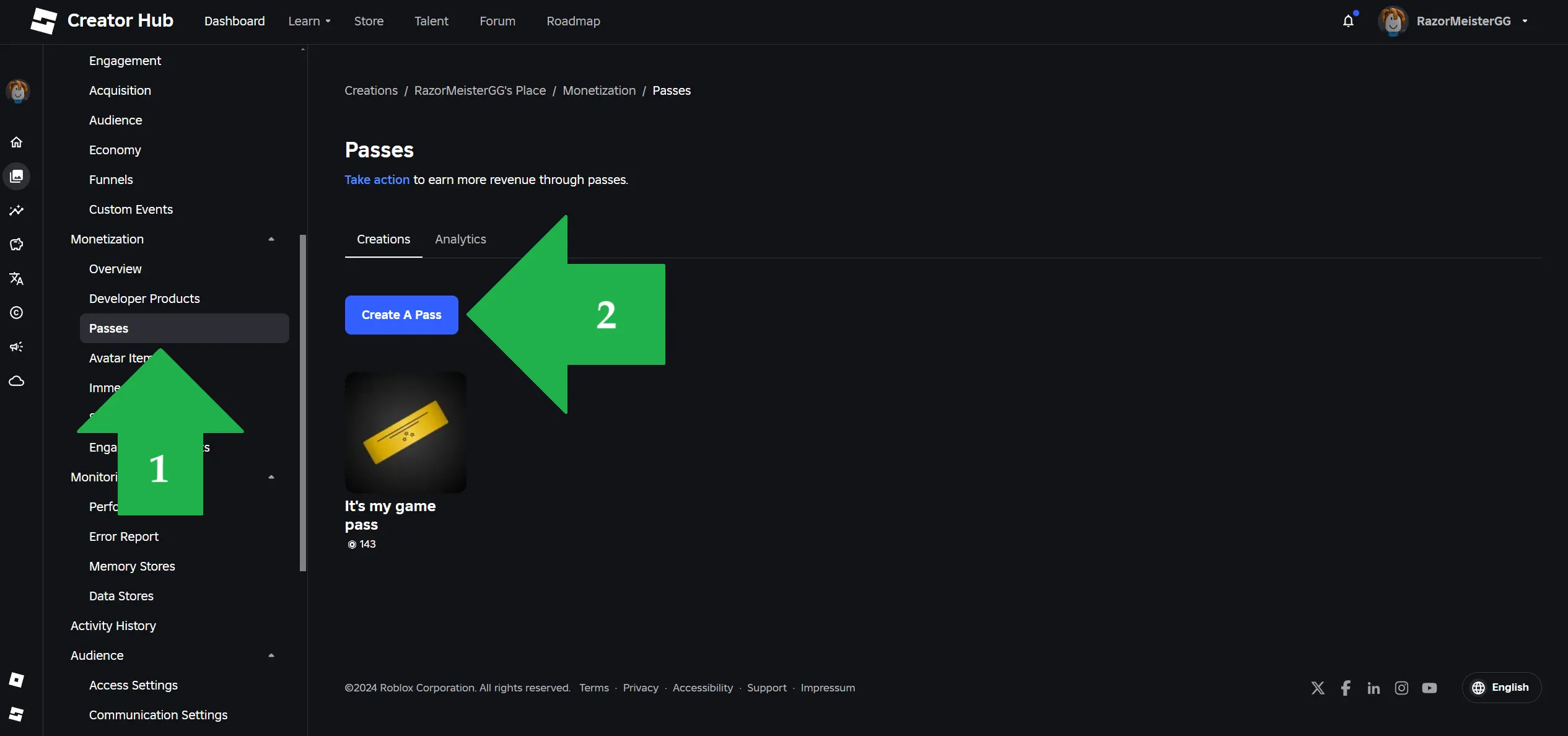Open the YouTube icon in footer
This screenshot has width=1568, height=736.
click(x=1429, y=688)
